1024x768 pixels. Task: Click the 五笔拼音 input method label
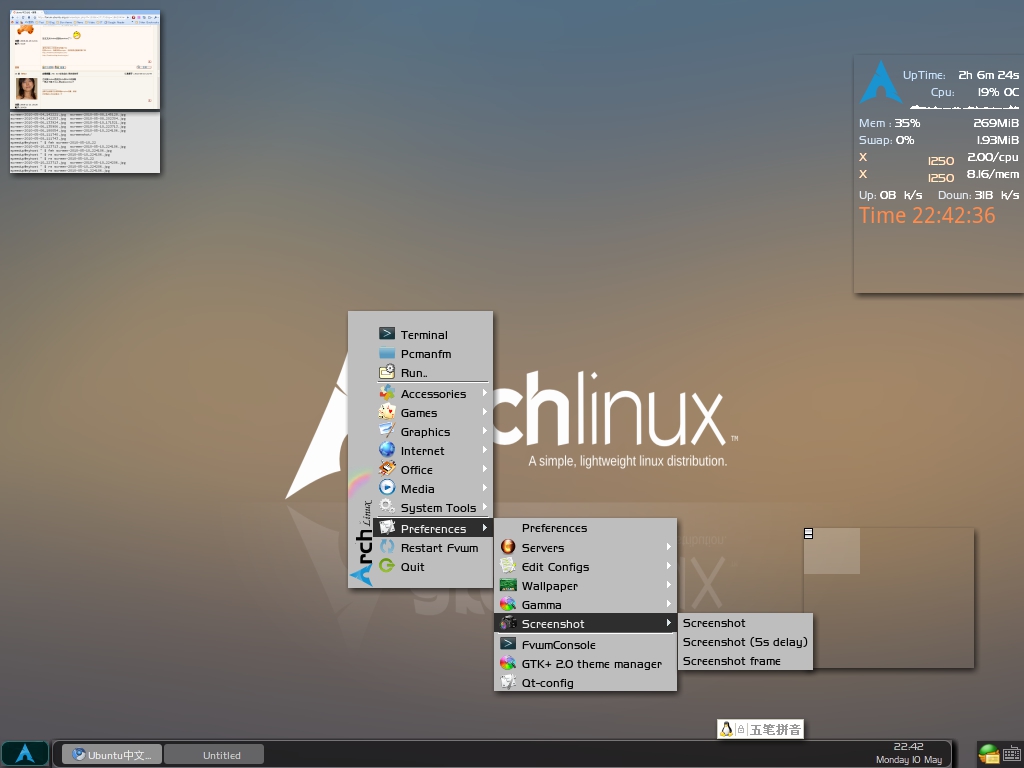coord(775,729)
